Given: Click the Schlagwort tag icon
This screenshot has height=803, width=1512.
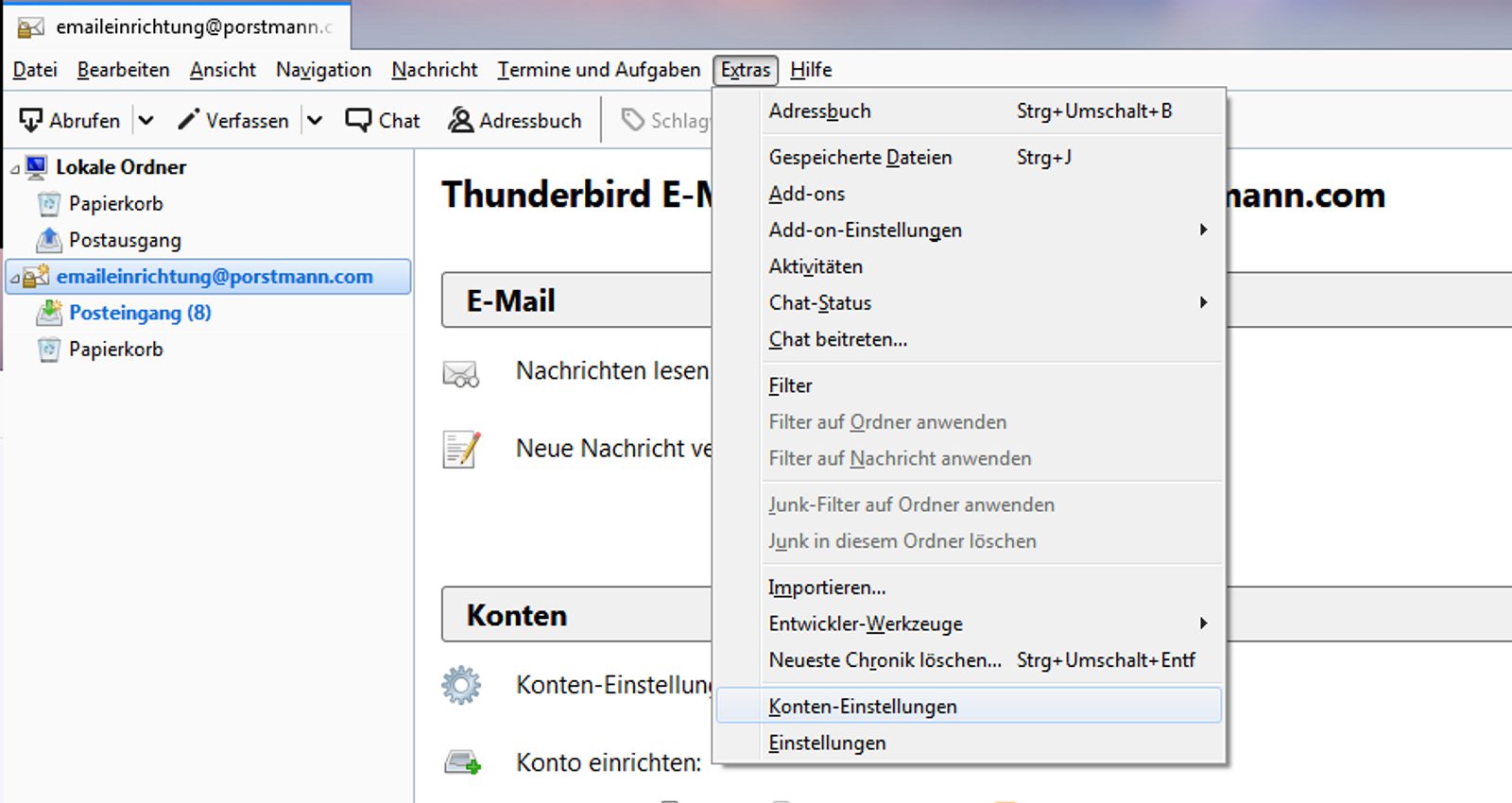Looking at the screenshot, I should point(632,120).
